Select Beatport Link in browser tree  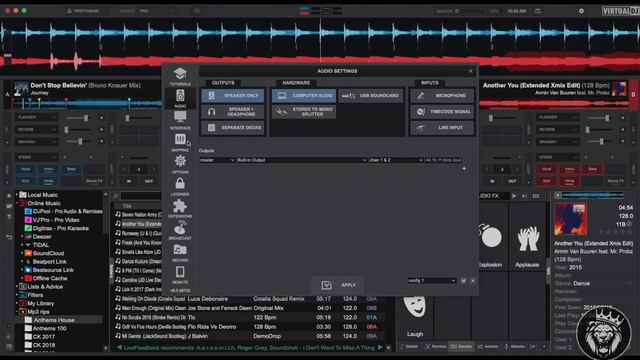(x=49, y=262)
